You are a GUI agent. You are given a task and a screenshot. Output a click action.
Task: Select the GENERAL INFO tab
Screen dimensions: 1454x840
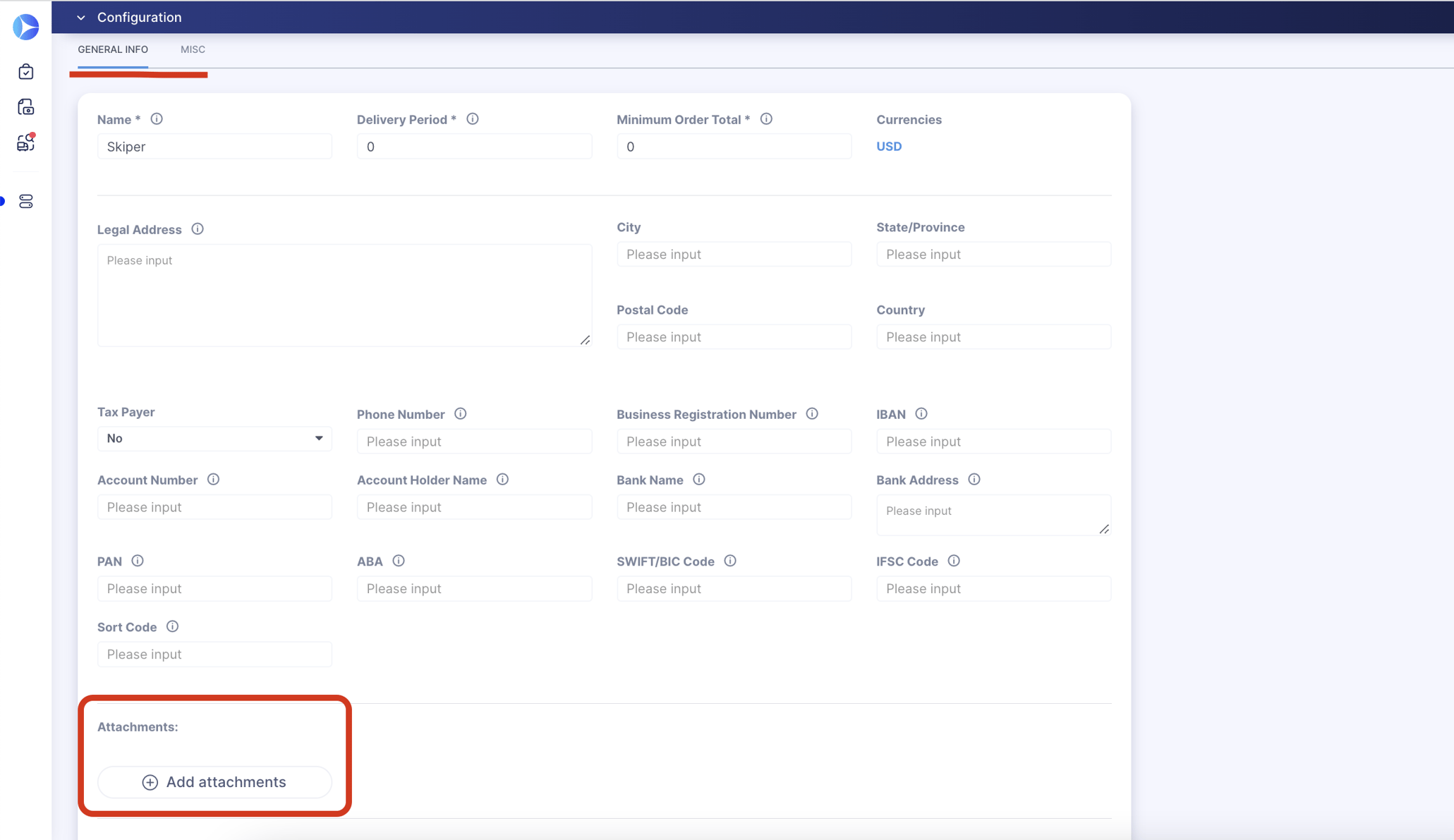coord(113,49)
